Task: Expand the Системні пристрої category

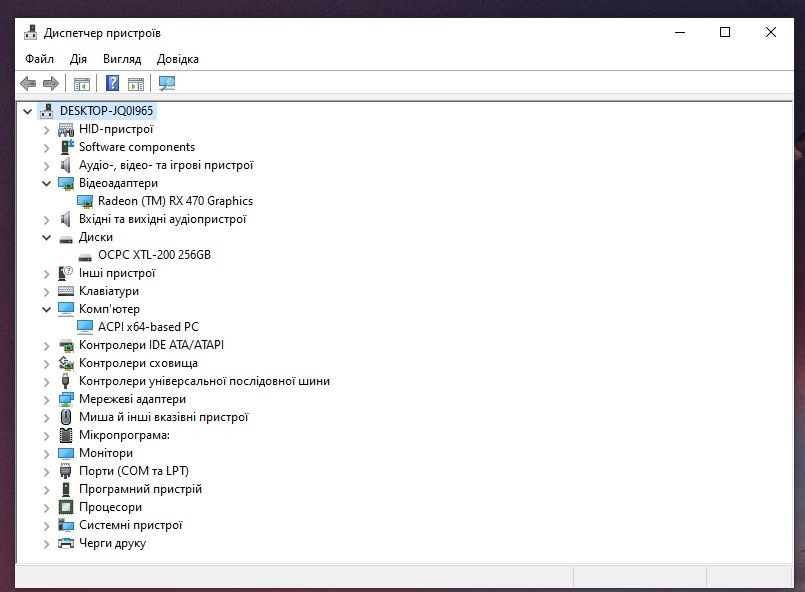Action: (46, 526)
